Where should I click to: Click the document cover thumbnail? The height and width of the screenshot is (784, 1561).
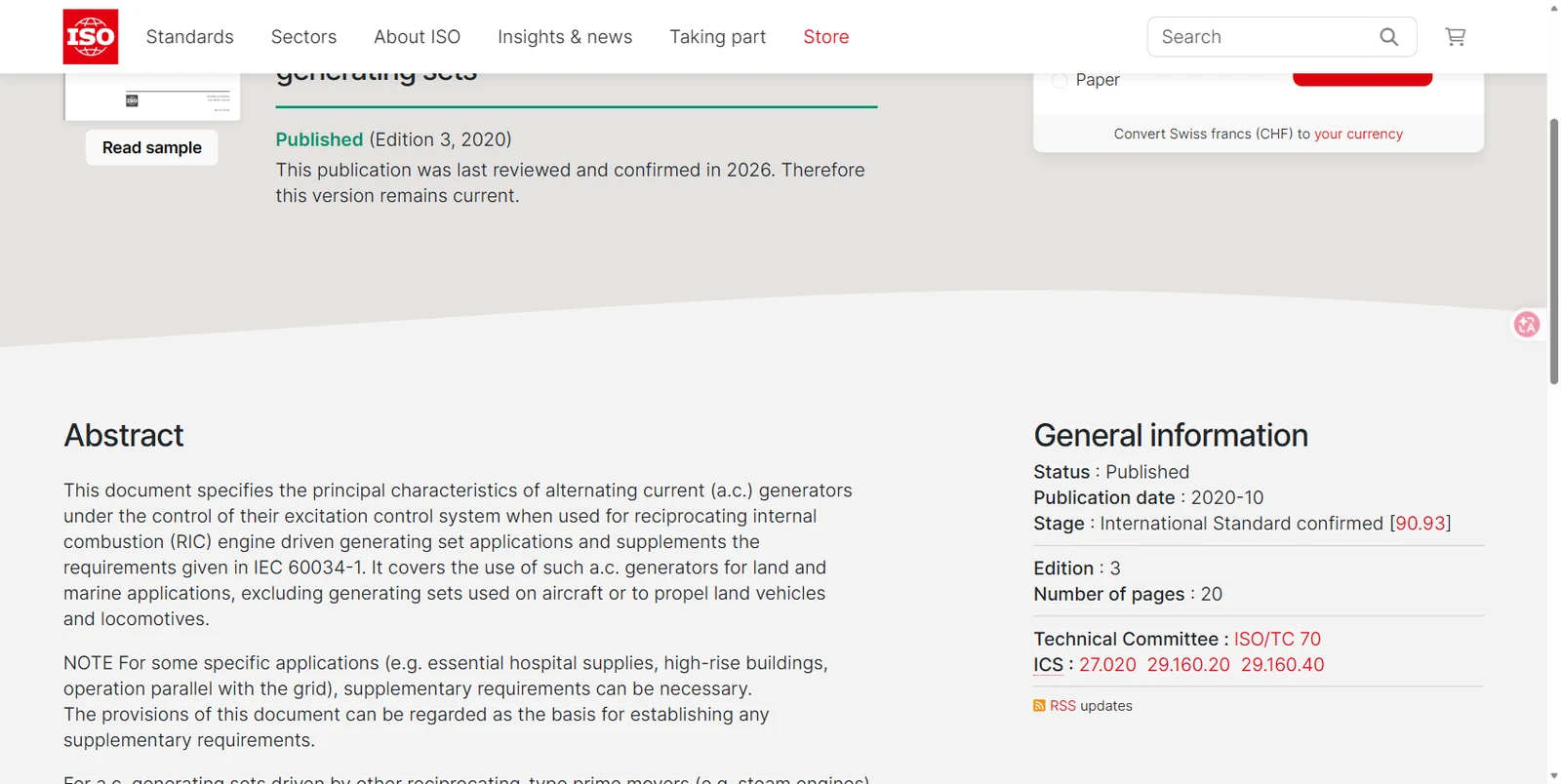[x=152, y=97]
